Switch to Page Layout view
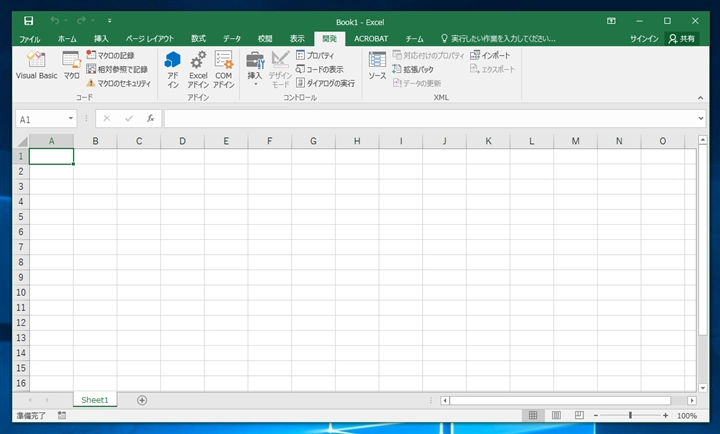The image size is (720, 434). (x=556, y=415)
